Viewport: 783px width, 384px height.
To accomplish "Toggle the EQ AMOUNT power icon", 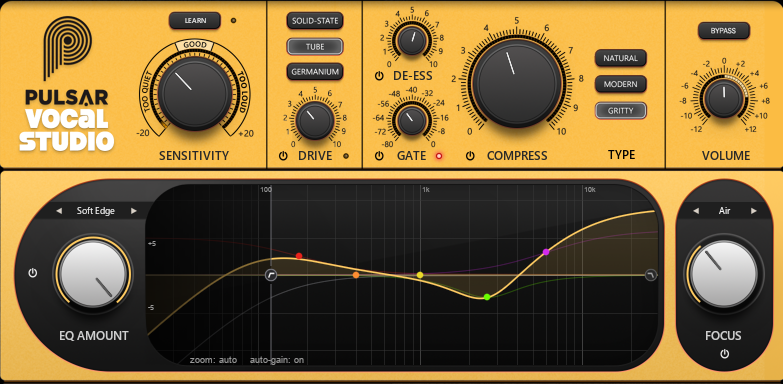I will (x=33, y=273).
